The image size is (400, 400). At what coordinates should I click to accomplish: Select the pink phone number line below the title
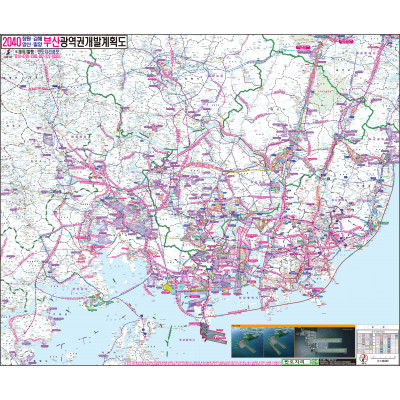38,56
